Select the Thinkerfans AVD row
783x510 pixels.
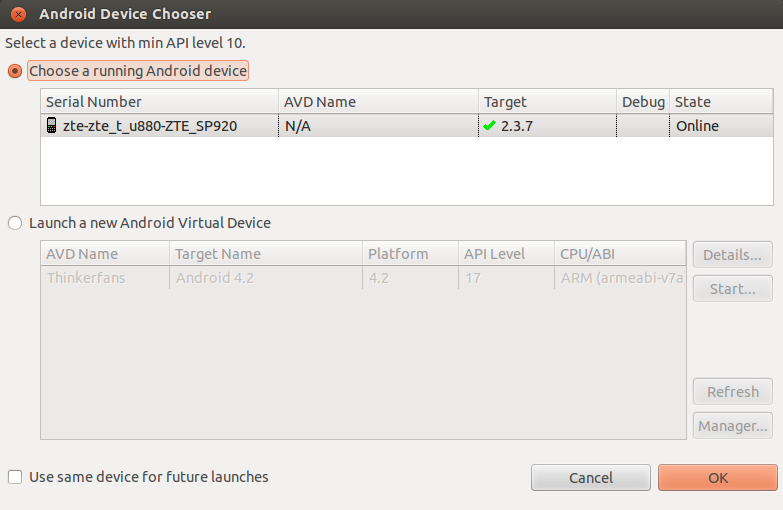[364, 278]
